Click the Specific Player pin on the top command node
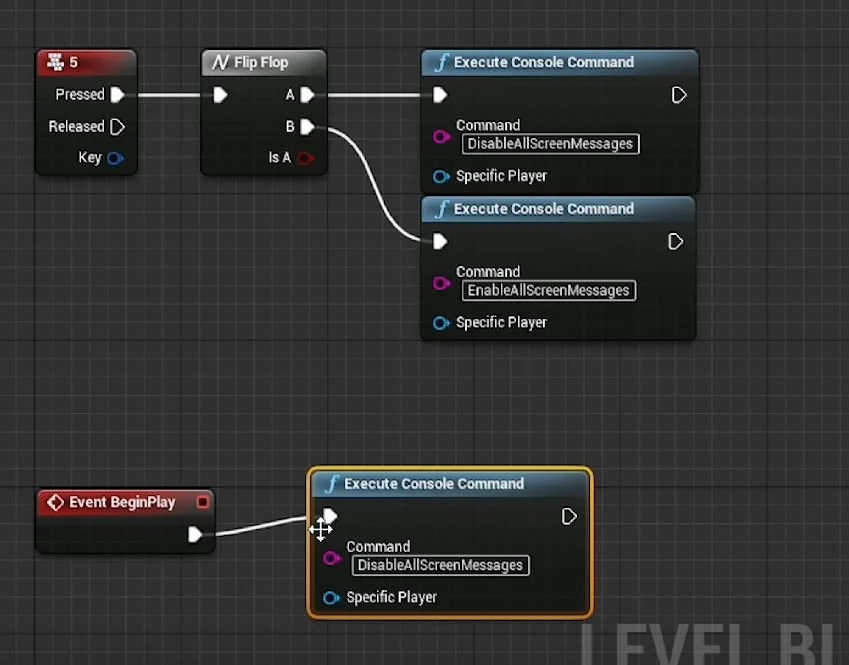Screen dimensions: 849x665 [440, 176]
